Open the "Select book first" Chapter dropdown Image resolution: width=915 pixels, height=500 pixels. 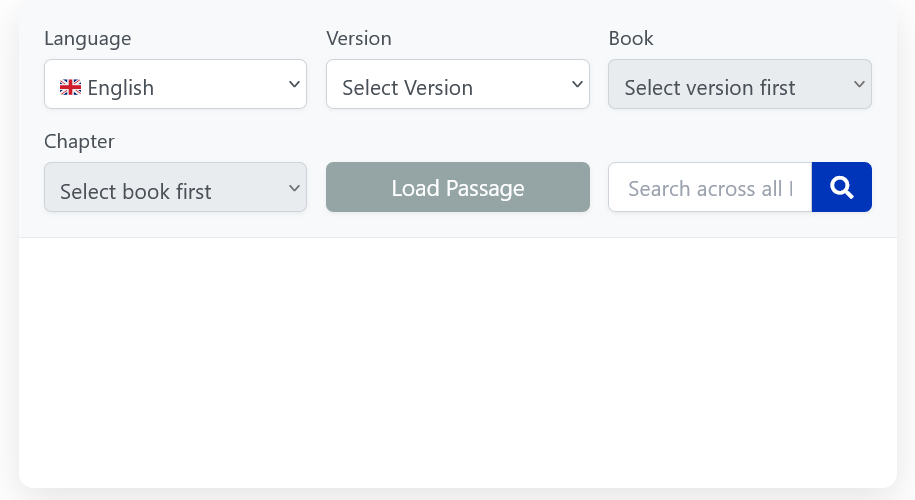pyautogui.click(x=175, y=187)
